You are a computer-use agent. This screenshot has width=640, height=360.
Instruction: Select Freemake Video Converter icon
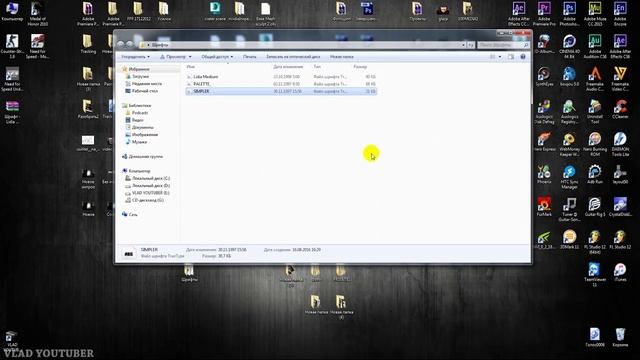click(x=620, y=78)
